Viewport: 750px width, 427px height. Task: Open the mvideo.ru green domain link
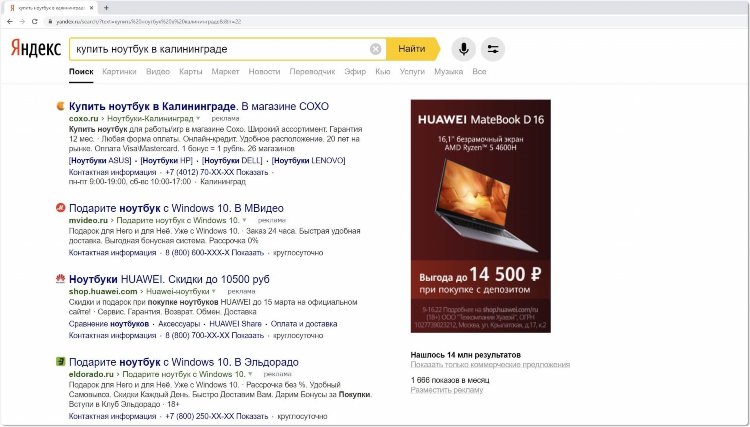click(88, 220)
